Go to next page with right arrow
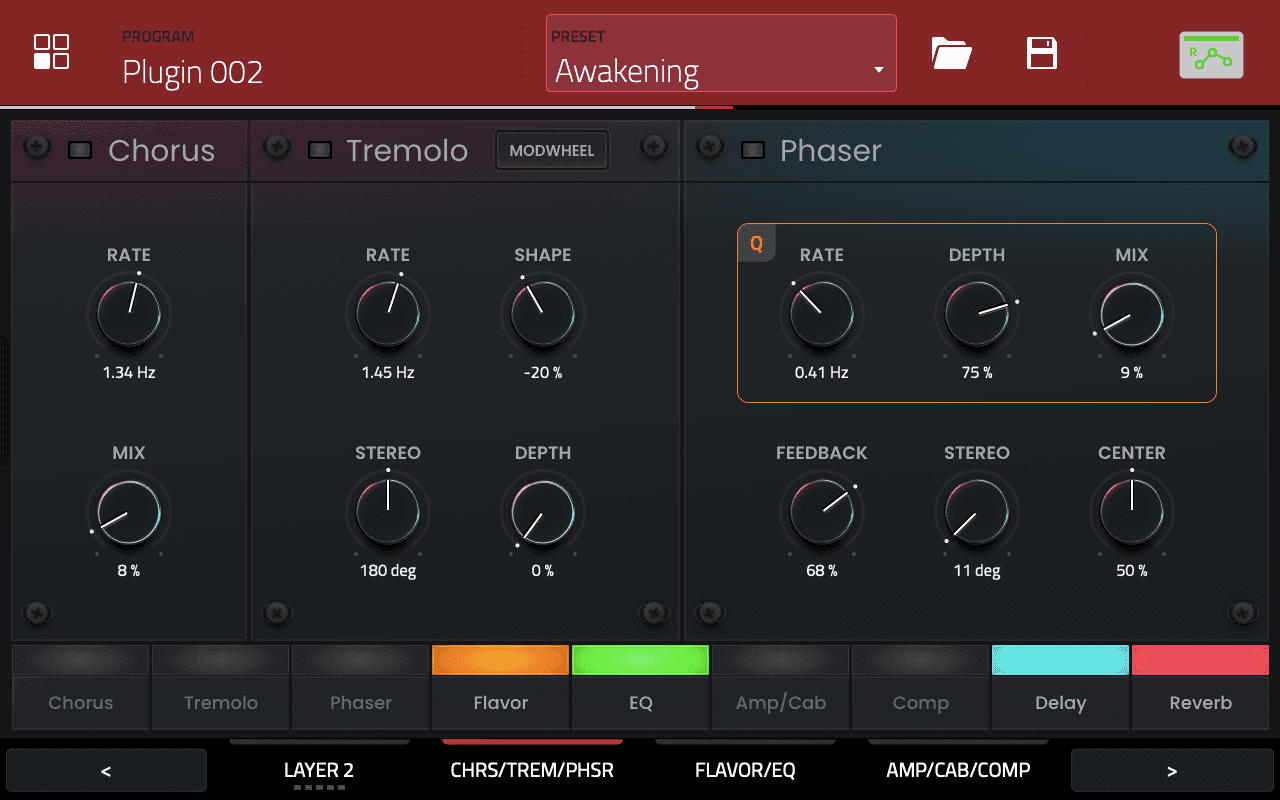The image size is (1280, 800). (x=1171, y=771)
